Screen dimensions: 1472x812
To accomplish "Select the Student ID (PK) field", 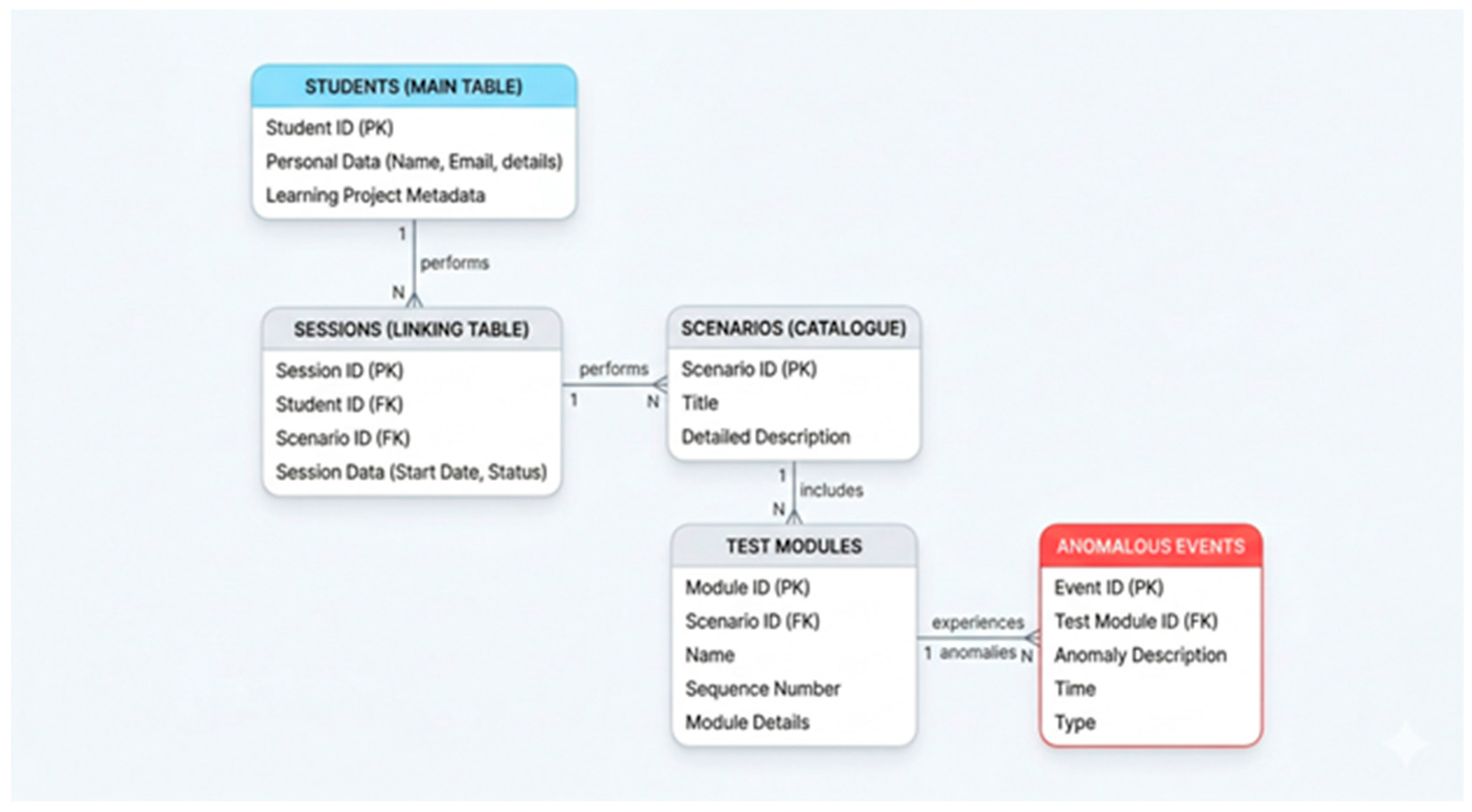I will [329, 127].
